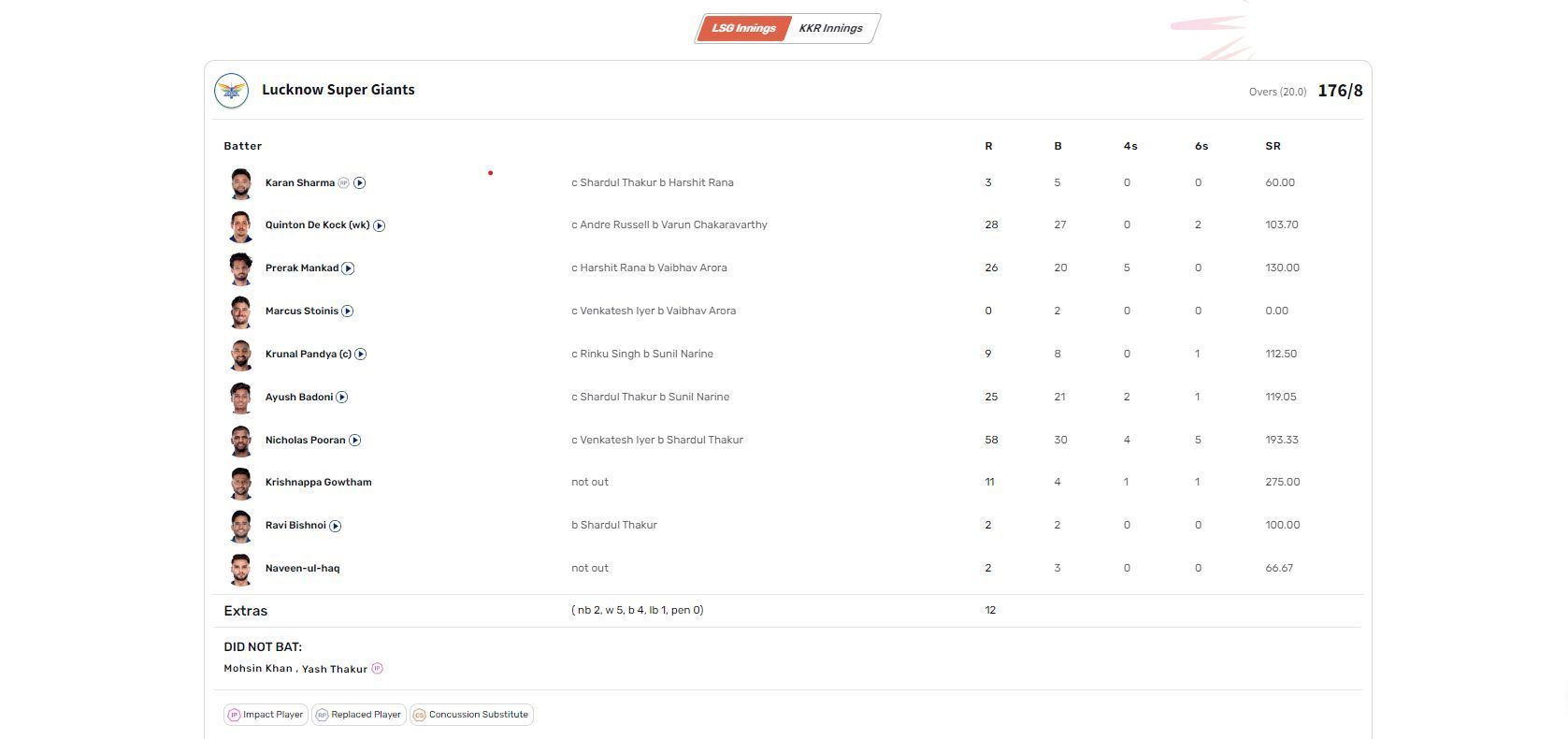The width and height of the screenshot is (1568, 739).
Task: Open Karan Sharma's player photo
Action: [240, 183]
